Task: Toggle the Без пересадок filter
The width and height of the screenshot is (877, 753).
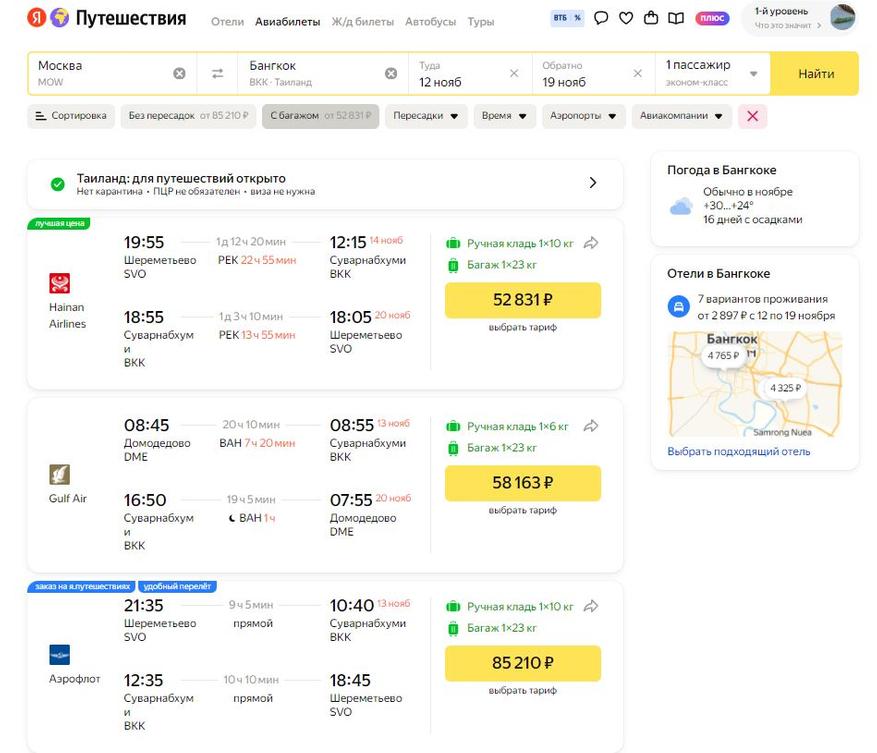Action: [188, 116]
